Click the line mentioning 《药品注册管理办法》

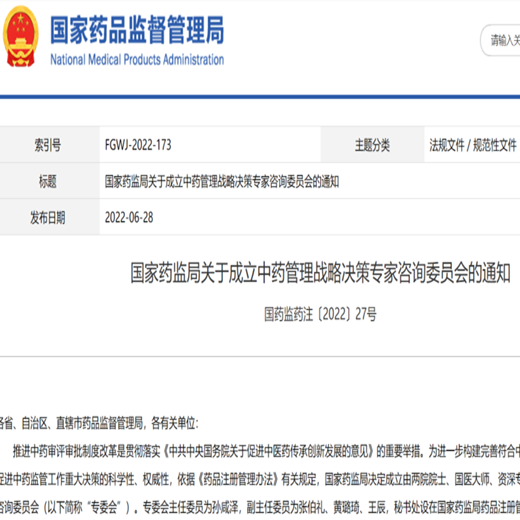coord(260,479)
